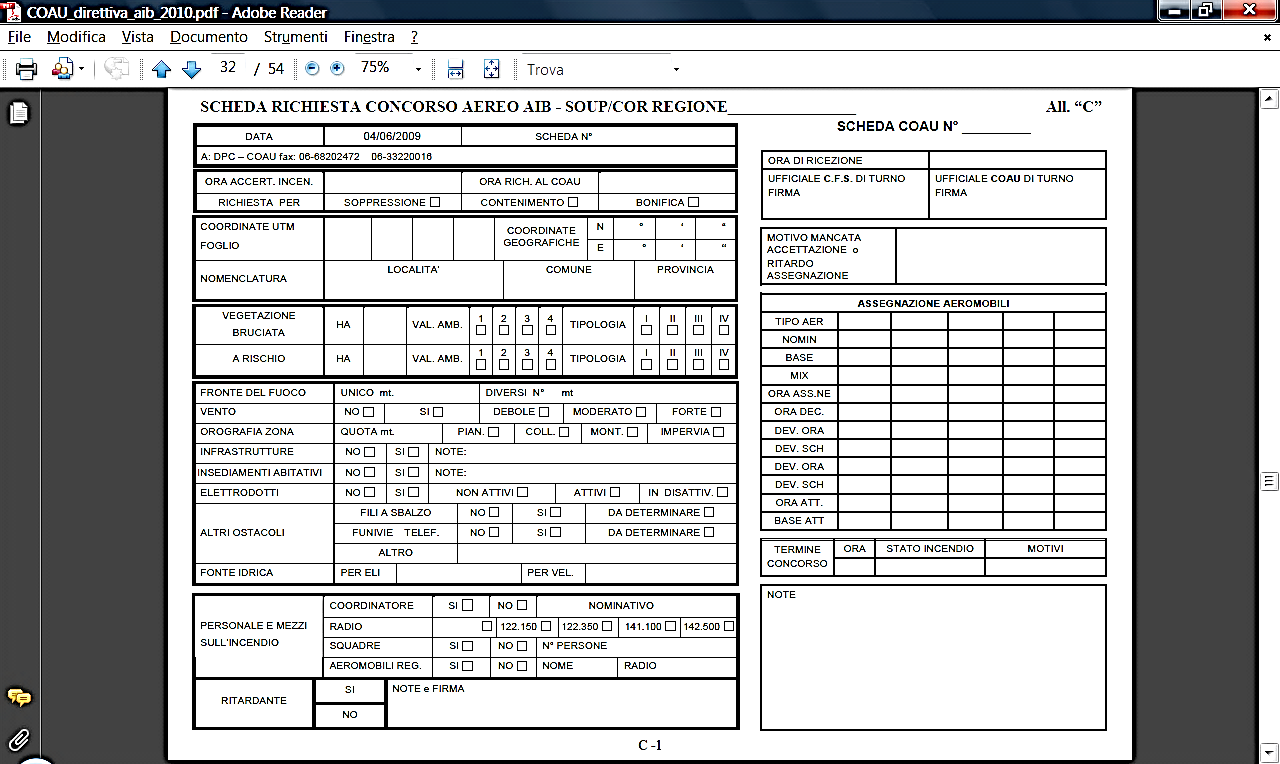1280x764 pixels.
Task: Click in the Trova search field
Action: click(x=595, y=70)
